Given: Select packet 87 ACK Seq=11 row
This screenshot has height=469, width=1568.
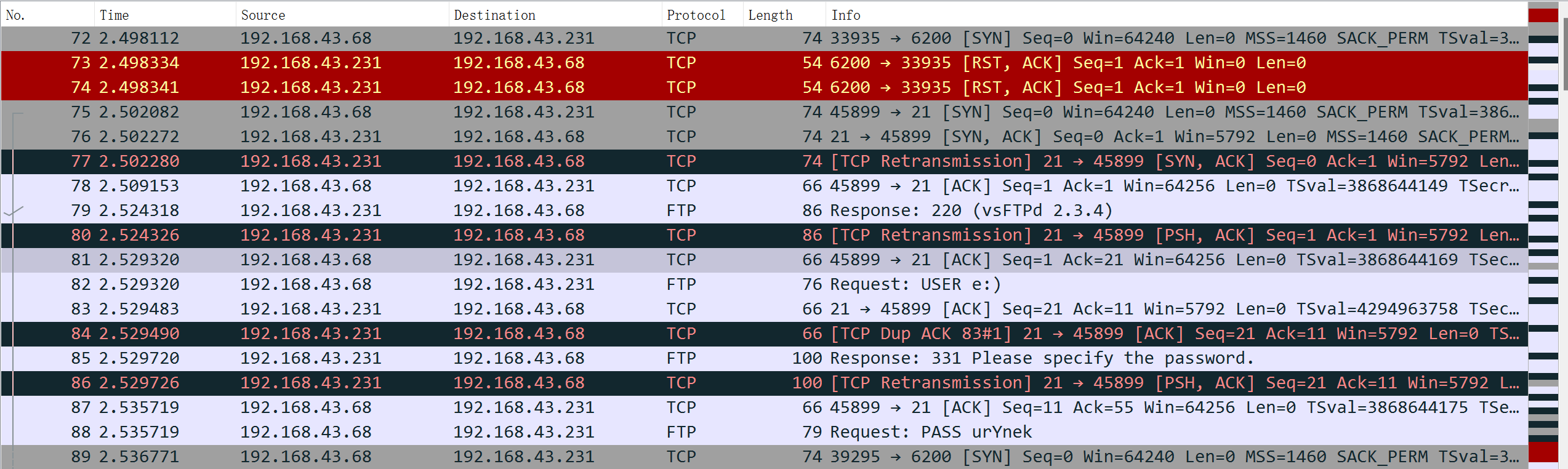Looking at the screenshot, I should pos(764,407).
